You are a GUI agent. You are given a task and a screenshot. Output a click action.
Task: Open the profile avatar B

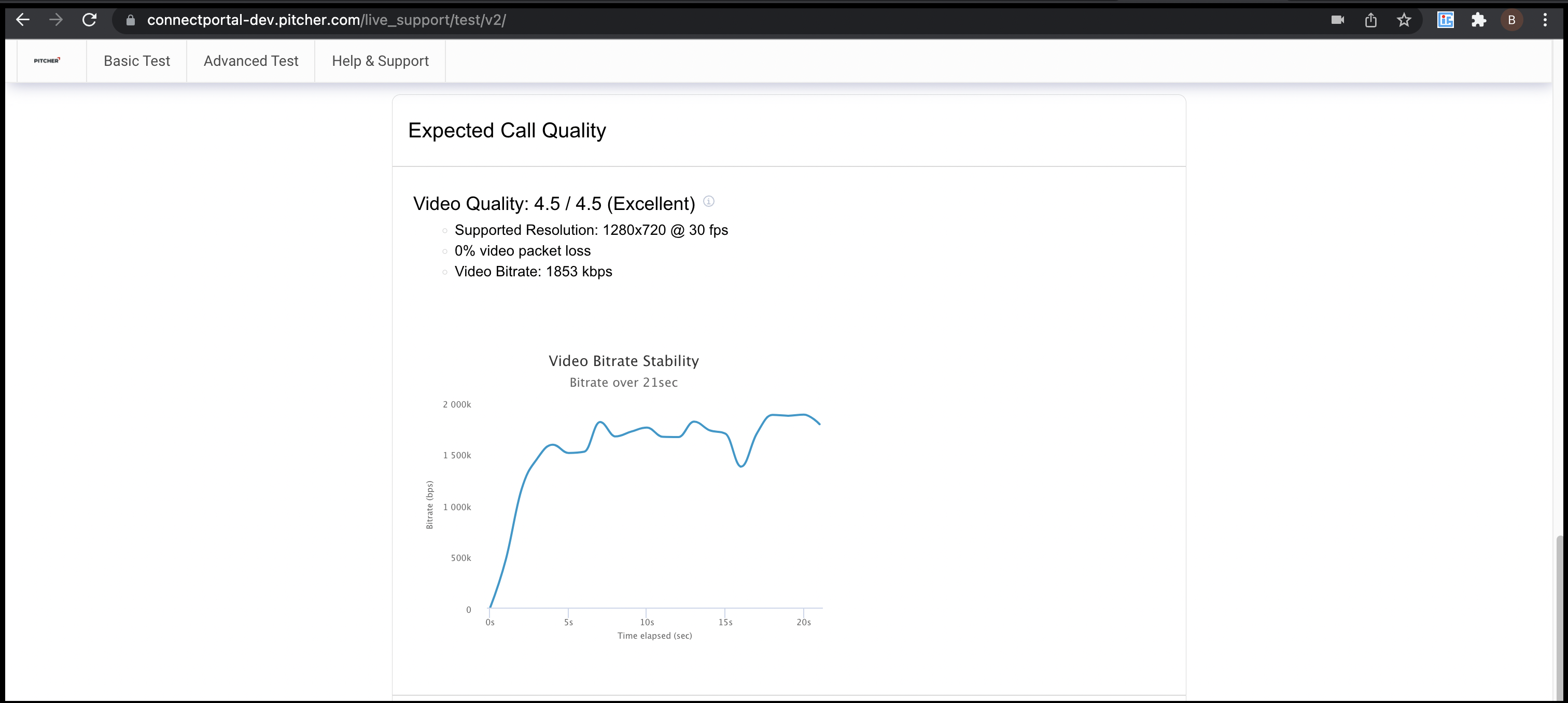tap(1511, 20)
